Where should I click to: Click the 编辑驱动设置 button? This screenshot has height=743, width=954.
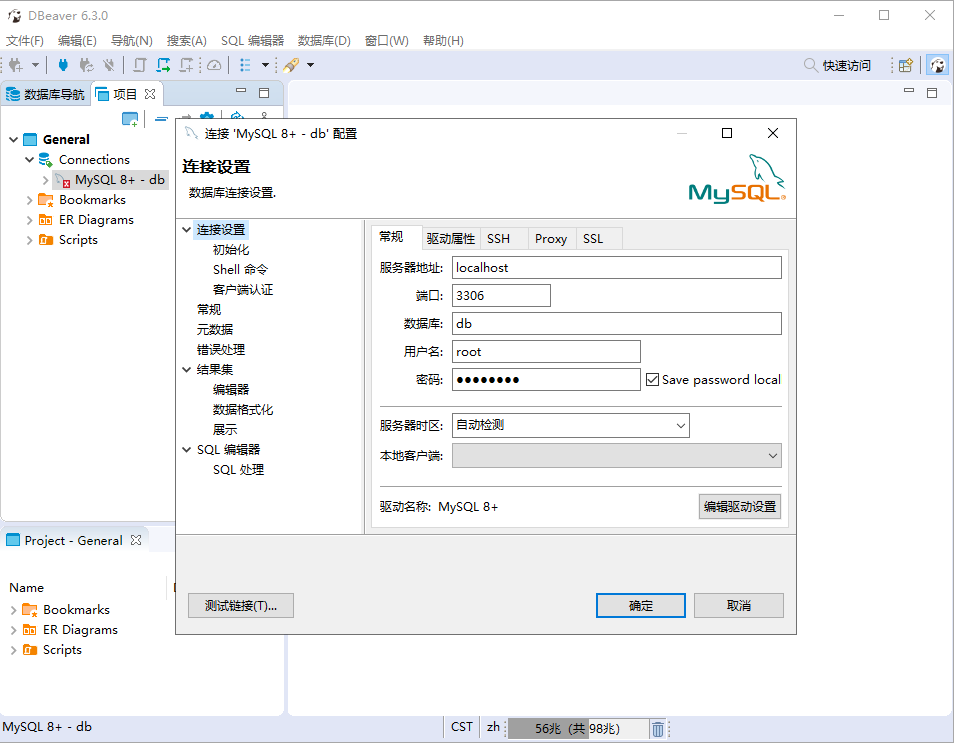tap(740, 506)
